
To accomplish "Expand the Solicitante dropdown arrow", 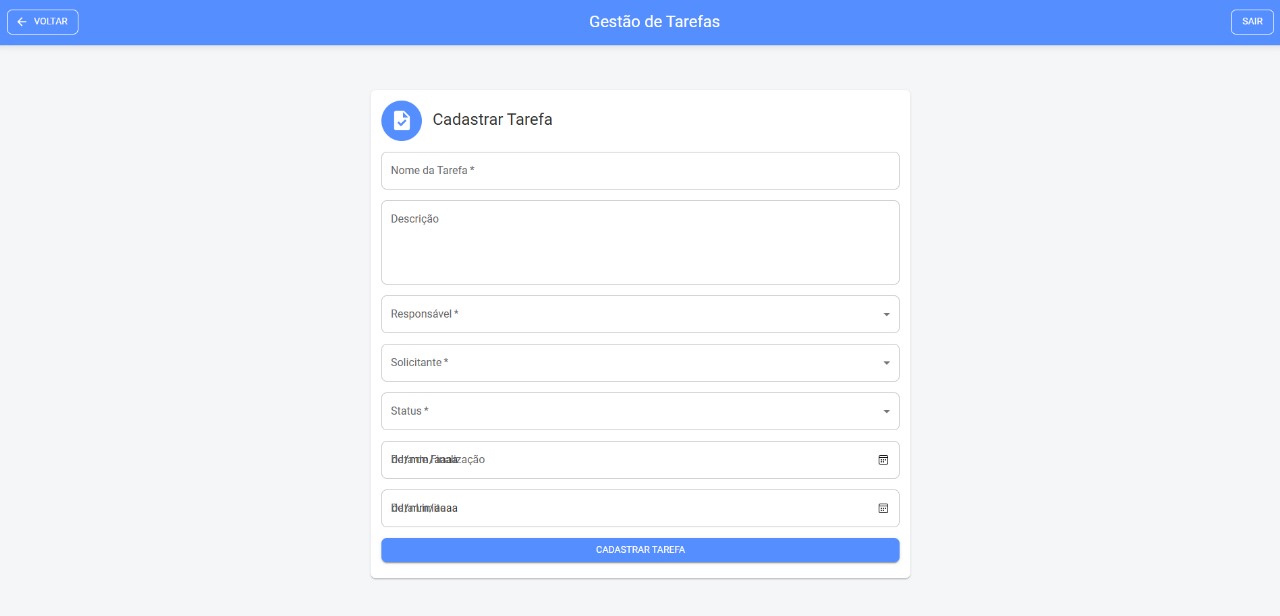I will [x=886, y=363].
